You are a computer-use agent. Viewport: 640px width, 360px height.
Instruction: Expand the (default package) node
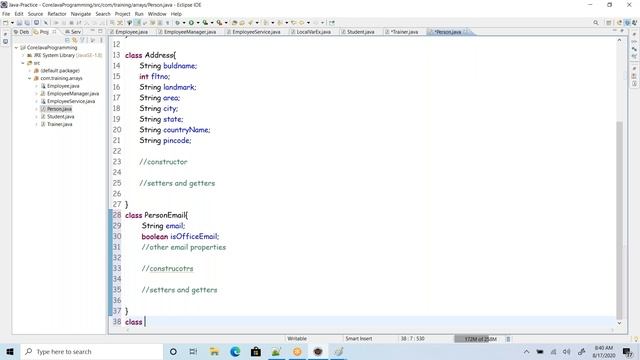(29, 71)
